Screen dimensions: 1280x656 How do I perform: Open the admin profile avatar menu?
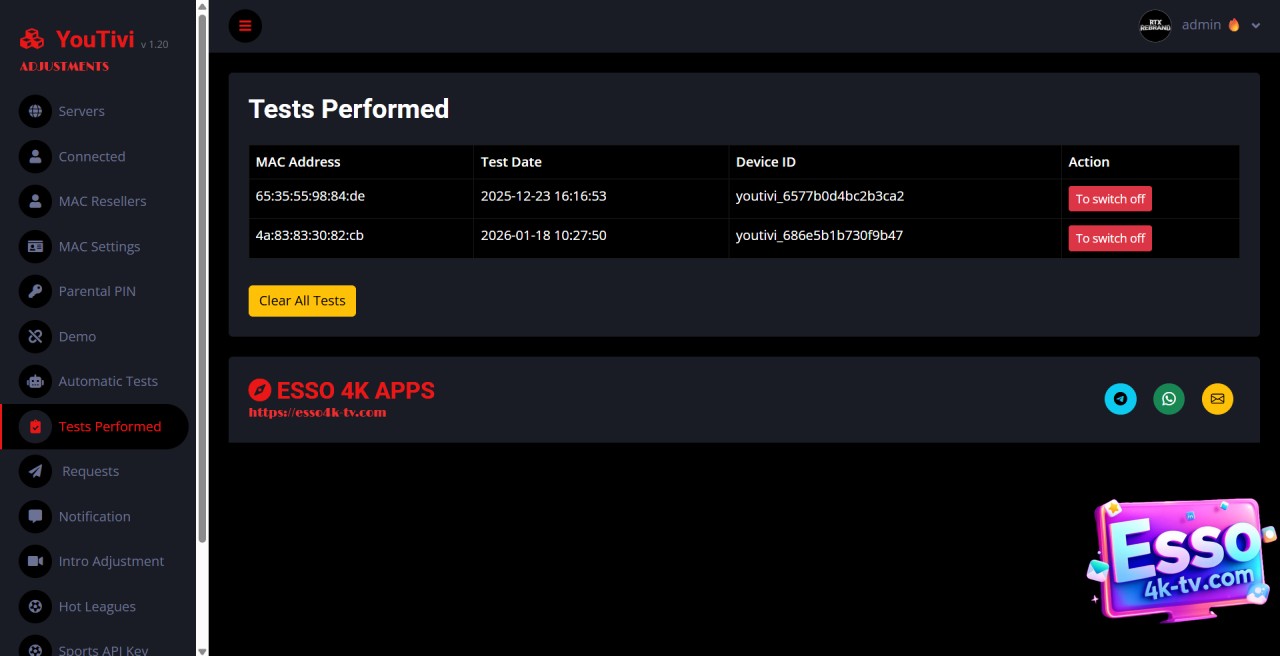[1155, 26]
